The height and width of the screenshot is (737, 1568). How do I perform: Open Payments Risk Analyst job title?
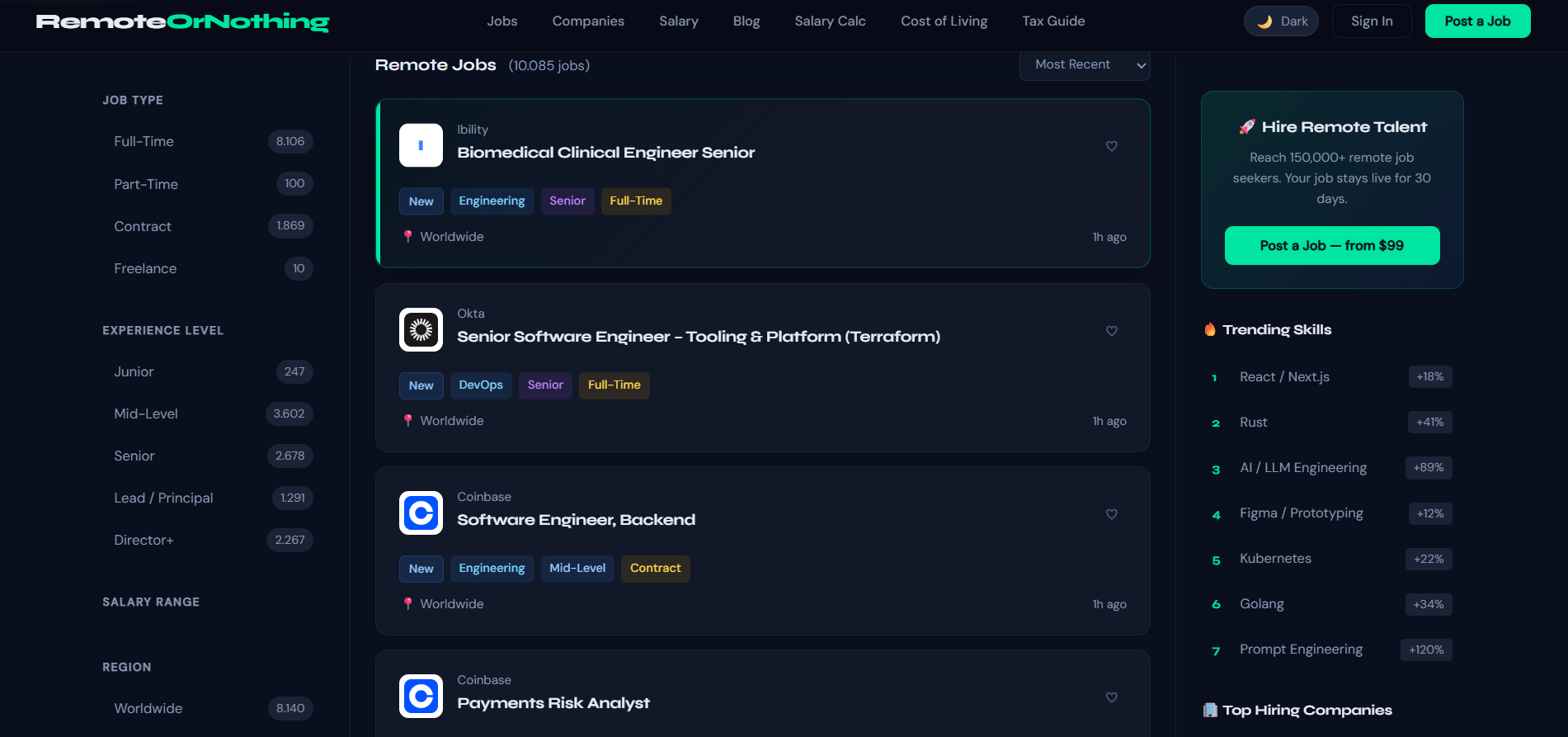pos(553,703)
